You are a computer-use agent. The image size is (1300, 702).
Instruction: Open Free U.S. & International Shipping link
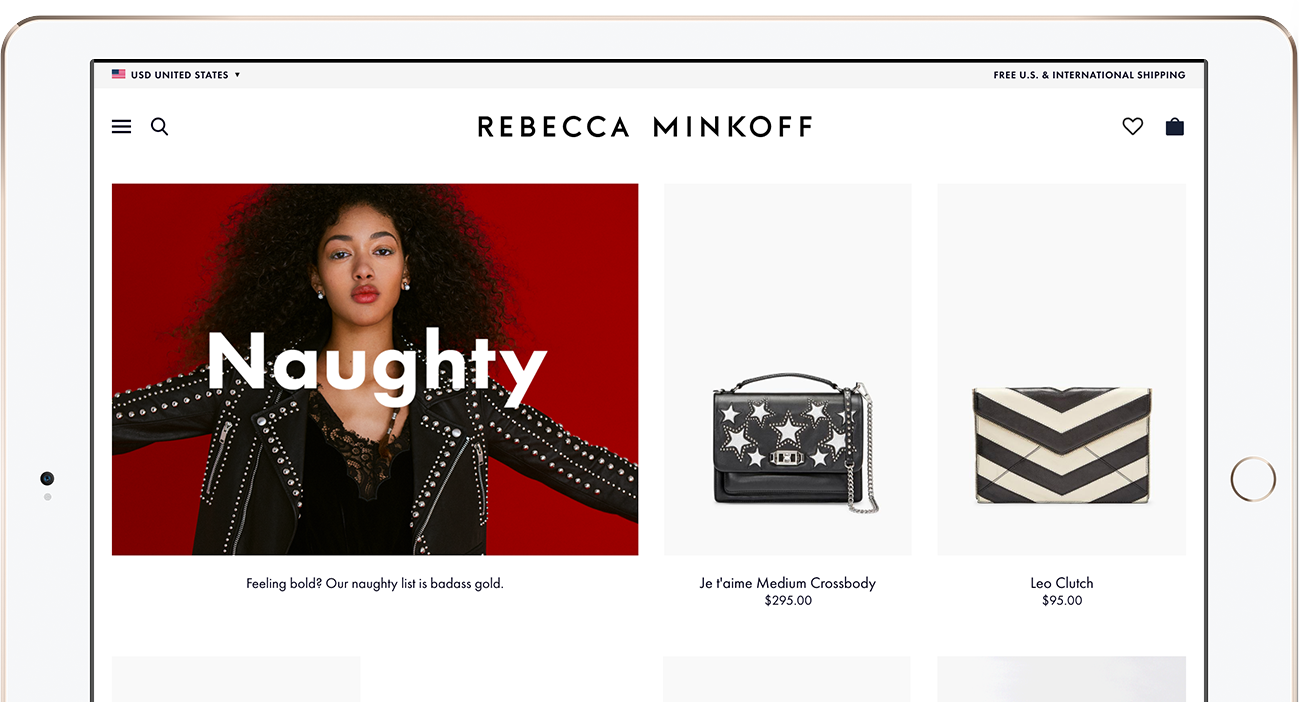(1089, 75)
